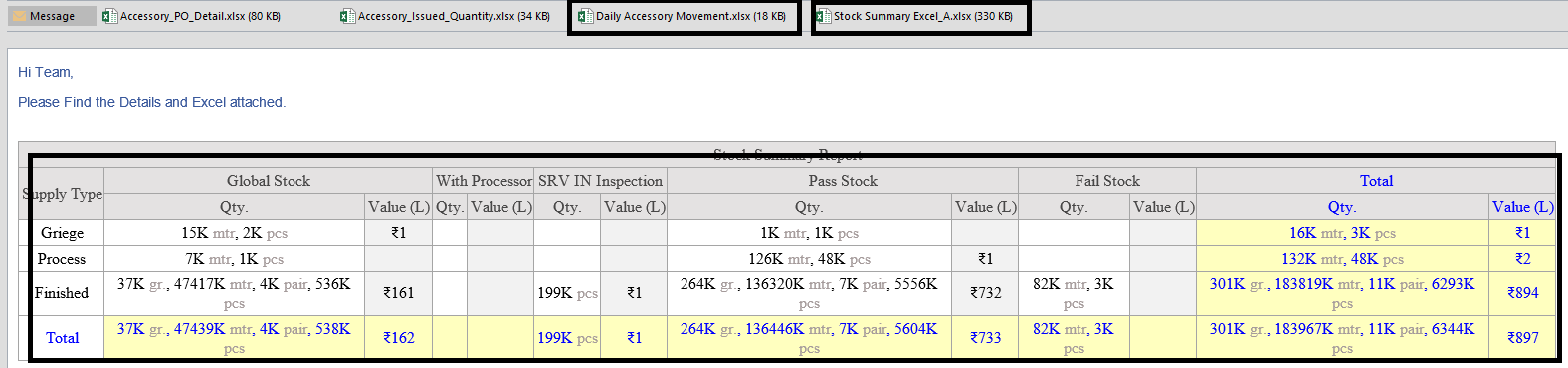Select the Pass Stock column header
Image resolution: width=1568 pixels, height=368 pixels.
(x=843, y=181)
